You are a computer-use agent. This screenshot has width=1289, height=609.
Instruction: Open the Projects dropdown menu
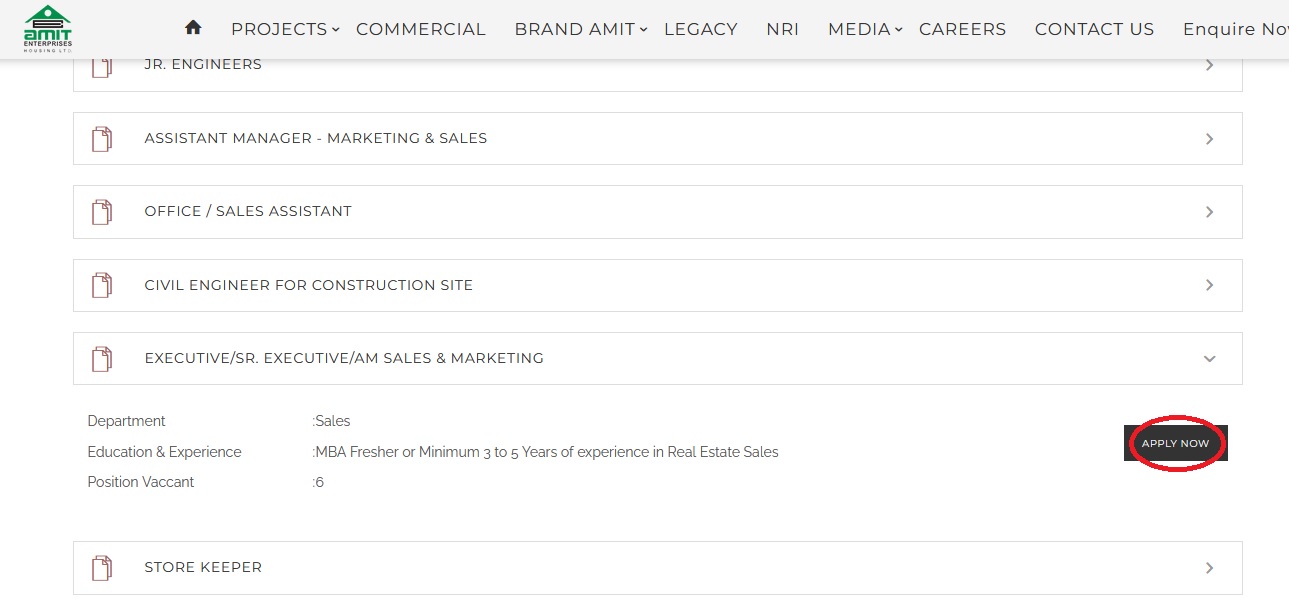point(284,29)
